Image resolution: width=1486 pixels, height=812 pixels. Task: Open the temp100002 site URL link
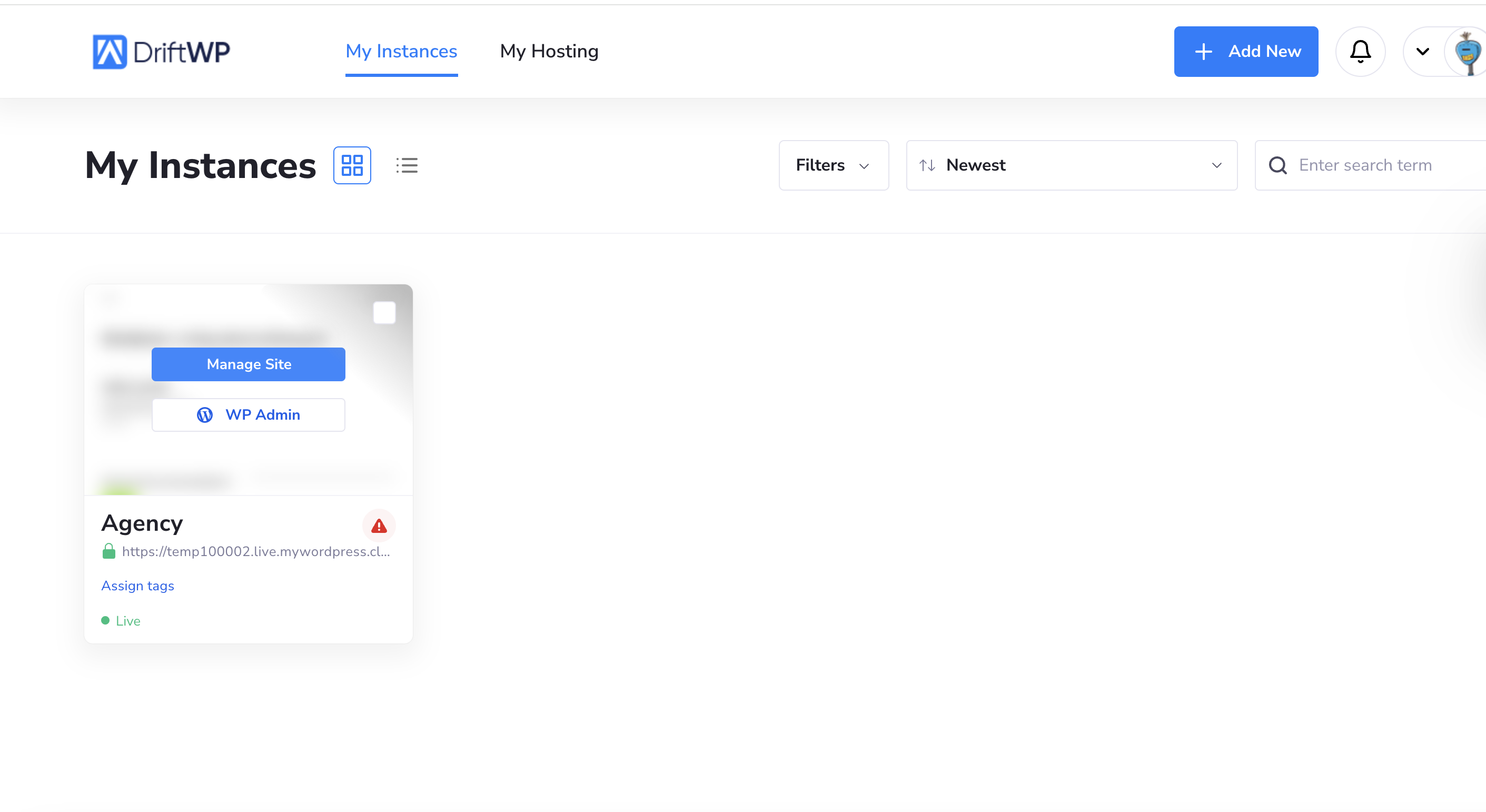[x=256, y=551]
